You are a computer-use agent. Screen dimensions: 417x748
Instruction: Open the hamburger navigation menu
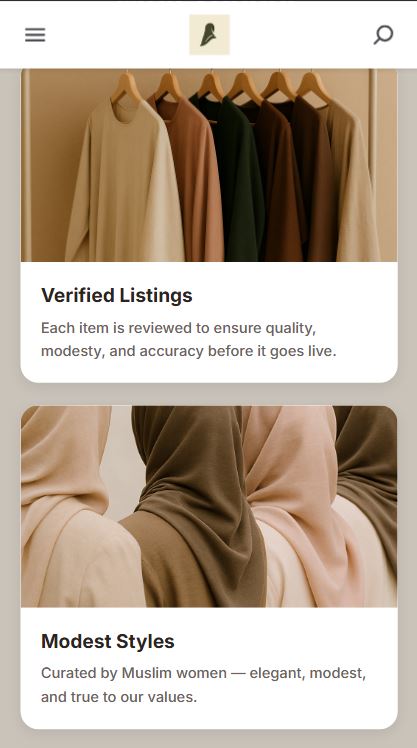coord(35,35)
